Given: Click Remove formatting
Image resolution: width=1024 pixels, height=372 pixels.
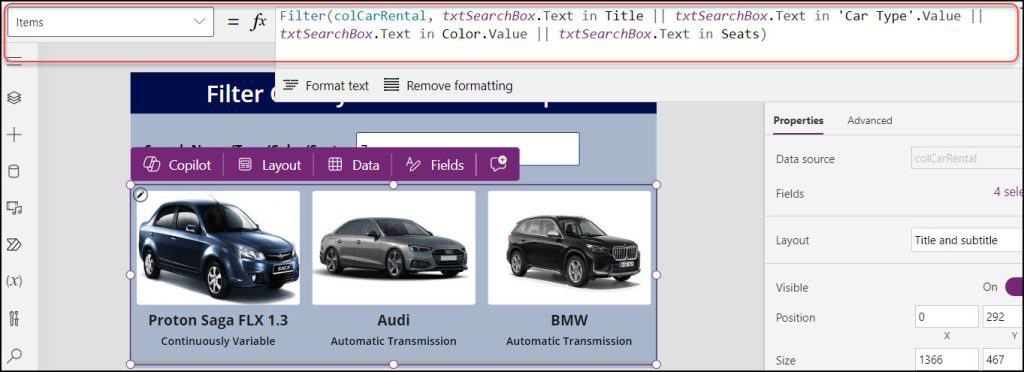Looking at the screenshot, I should [x=448, y=85].
